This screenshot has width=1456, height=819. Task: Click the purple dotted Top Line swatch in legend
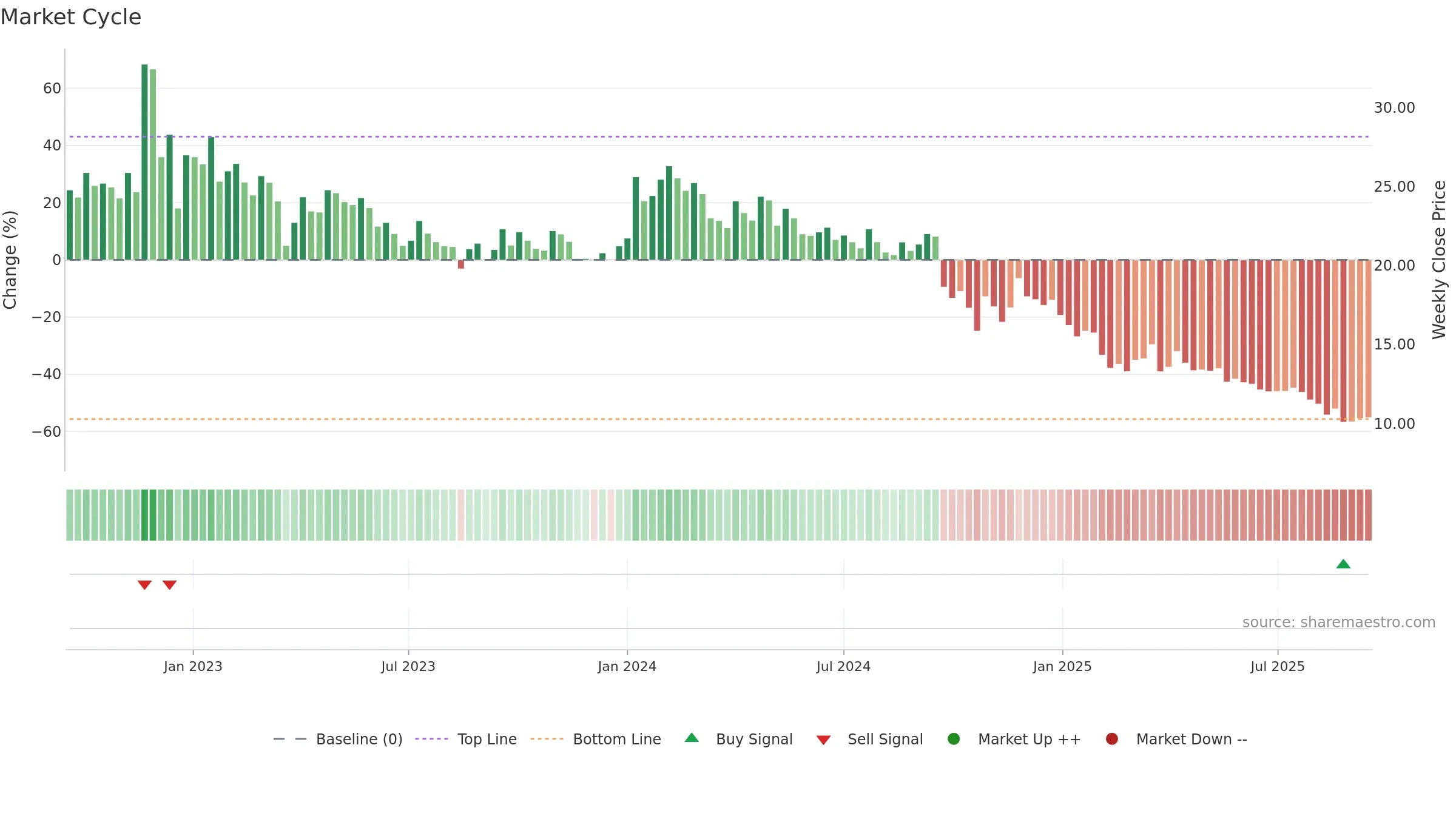click(x=431, y=739)
